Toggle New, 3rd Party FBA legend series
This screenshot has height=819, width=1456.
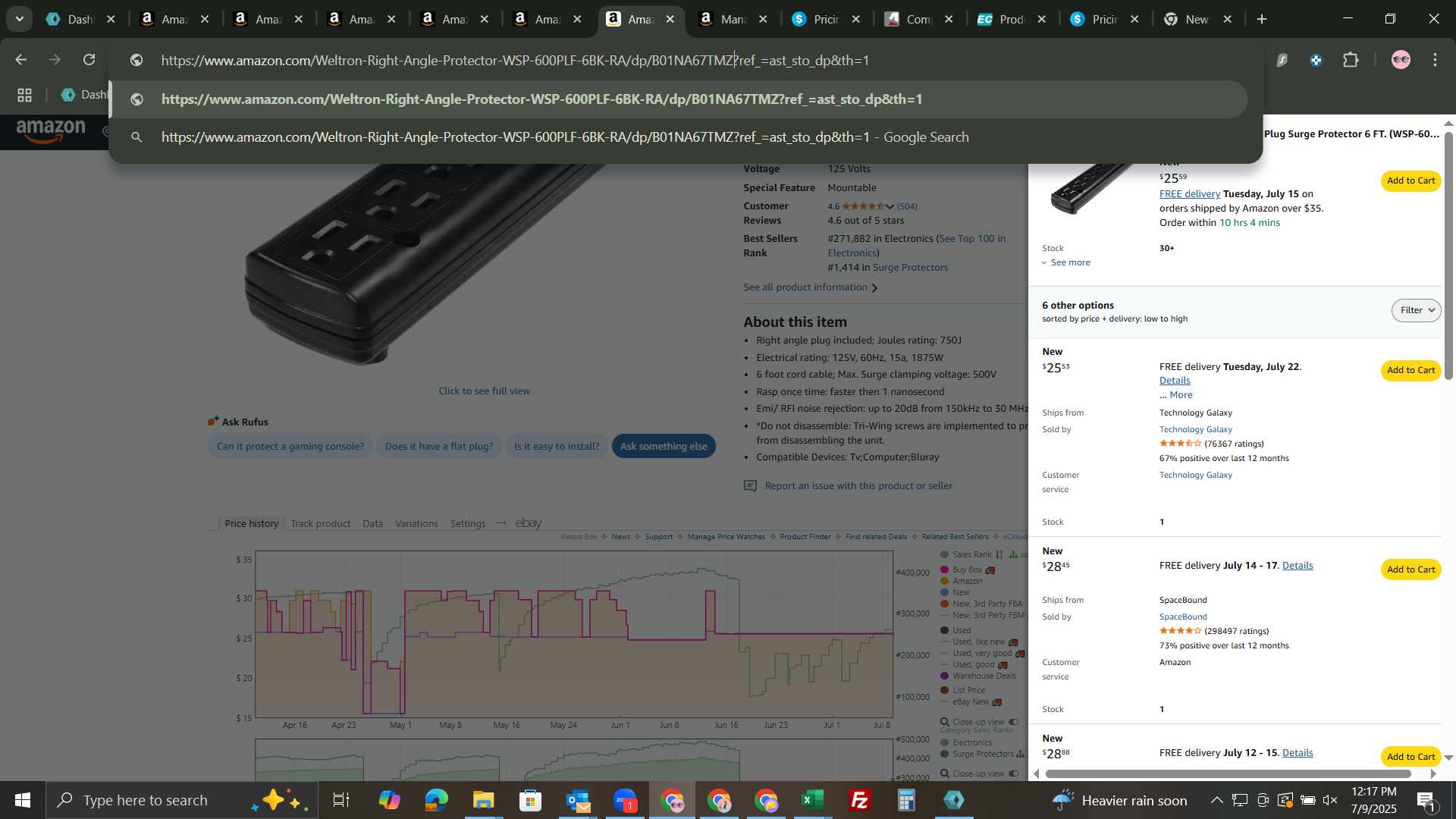click(981, 604)
